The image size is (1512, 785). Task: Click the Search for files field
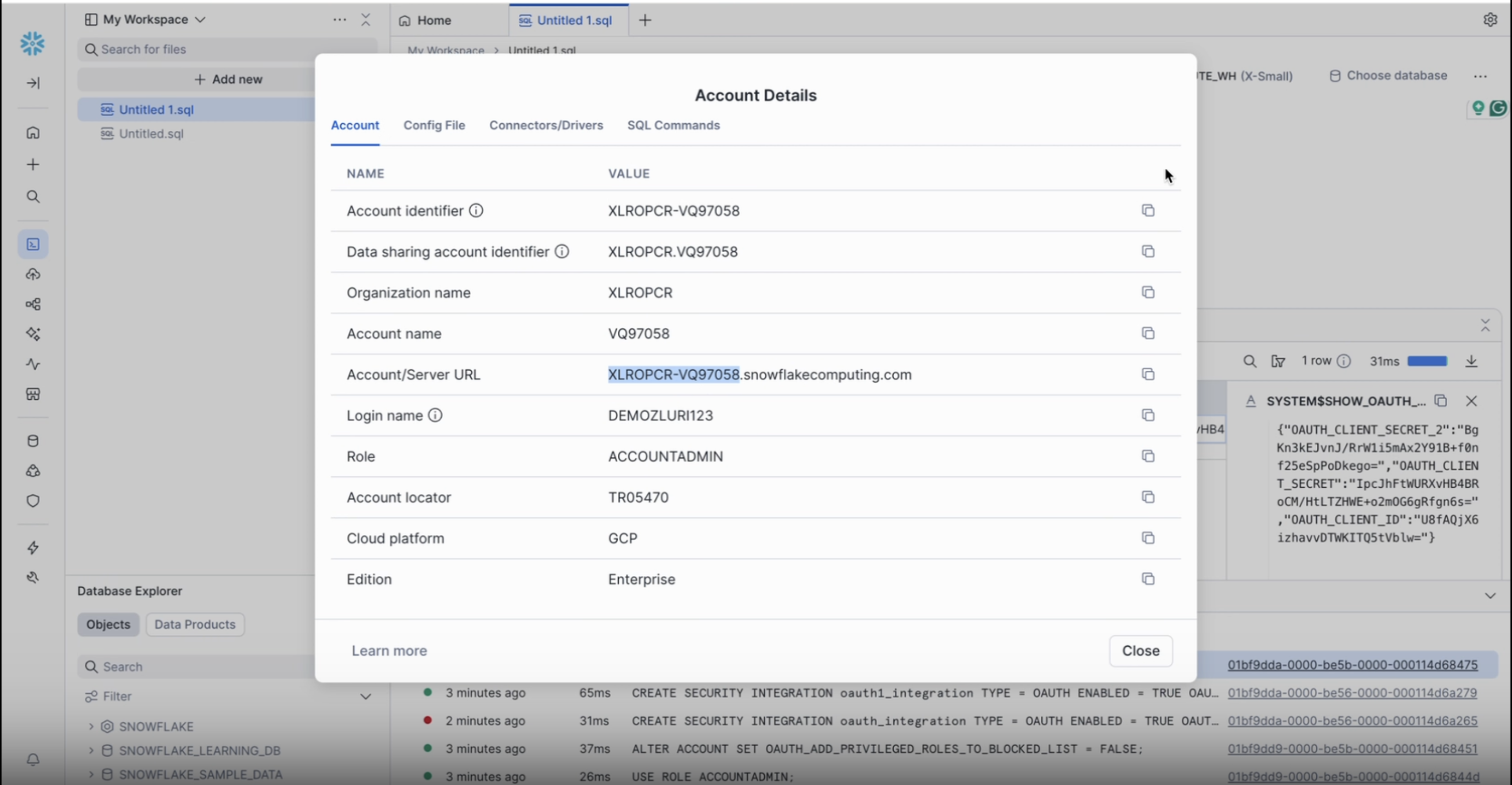199,49
